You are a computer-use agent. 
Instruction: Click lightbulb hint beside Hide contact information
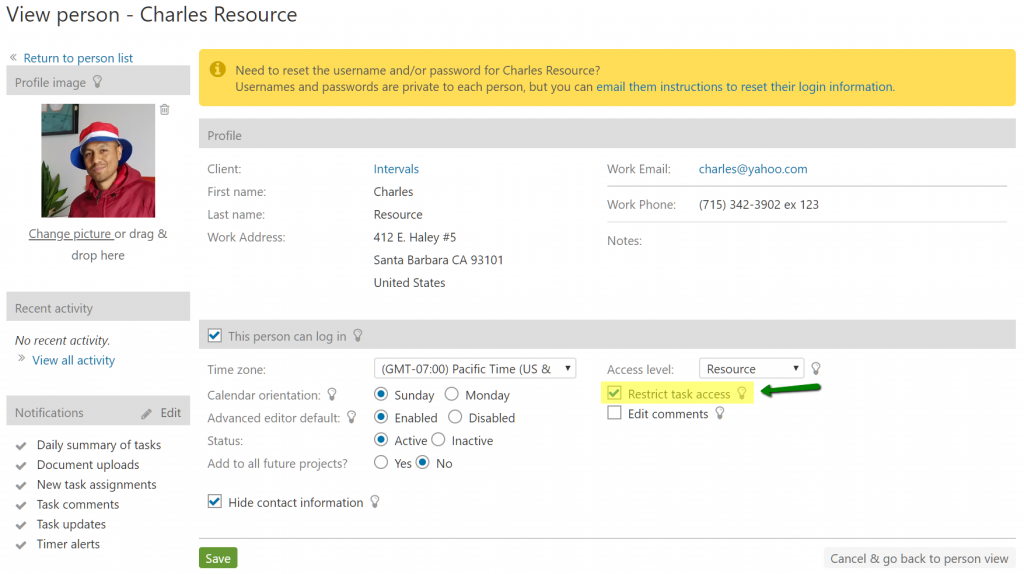pyautogui.click(x=375, y=502)
